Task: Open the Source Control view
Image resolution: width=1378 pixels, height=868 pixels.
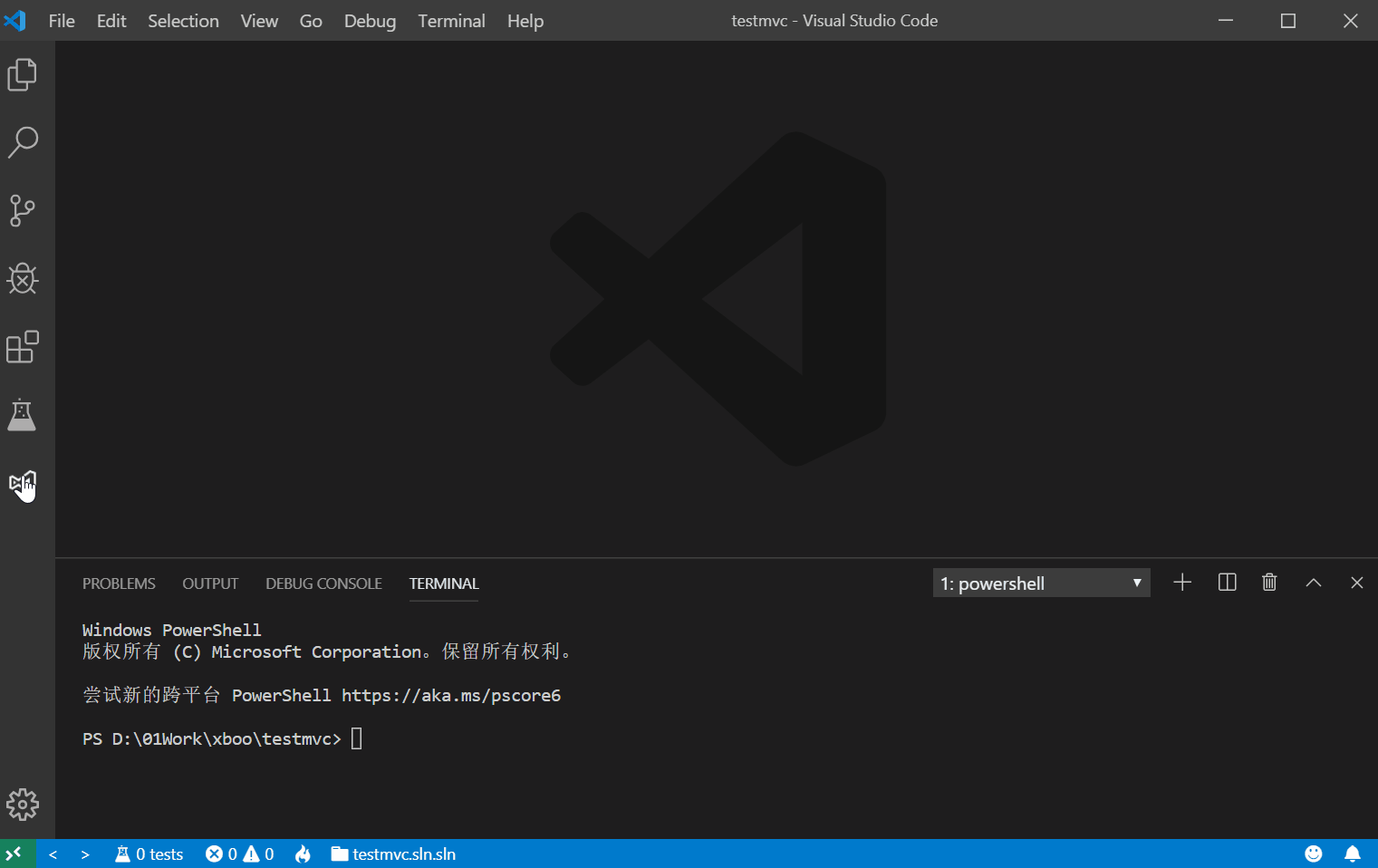Action: click(23, 210)
